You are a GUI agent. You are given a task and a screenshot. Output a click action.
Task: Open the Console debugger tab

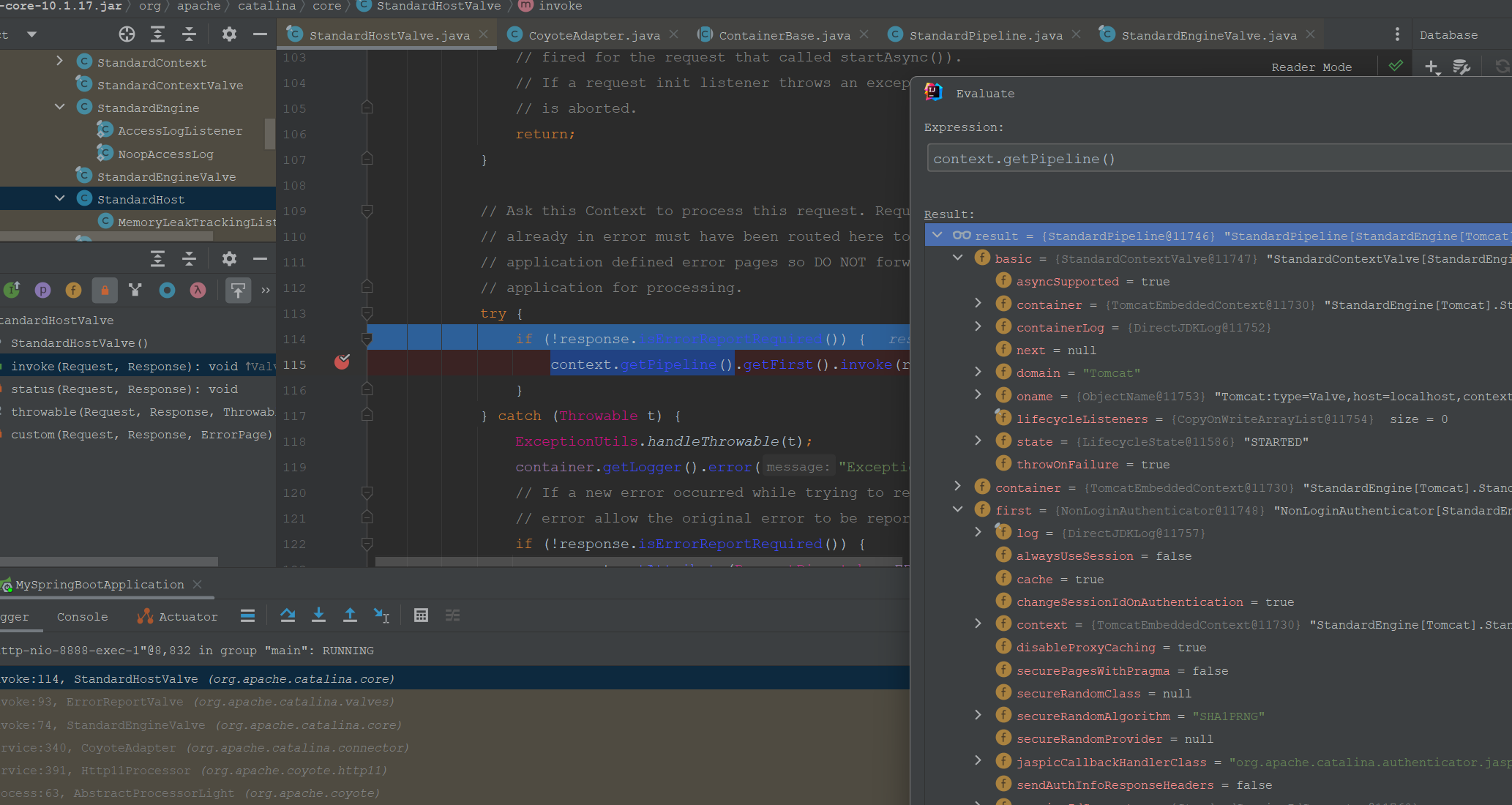tap(82, 617)
